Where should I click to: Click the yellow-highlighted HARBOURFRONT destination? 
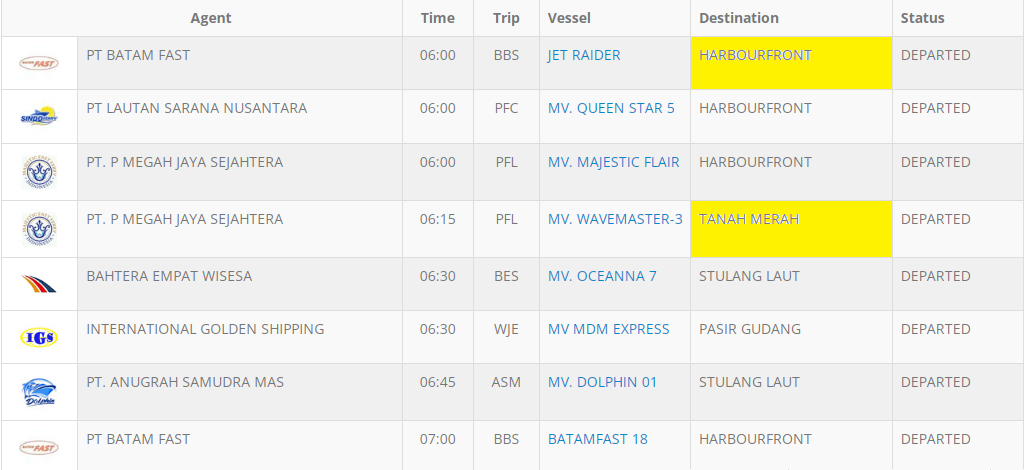755,55
